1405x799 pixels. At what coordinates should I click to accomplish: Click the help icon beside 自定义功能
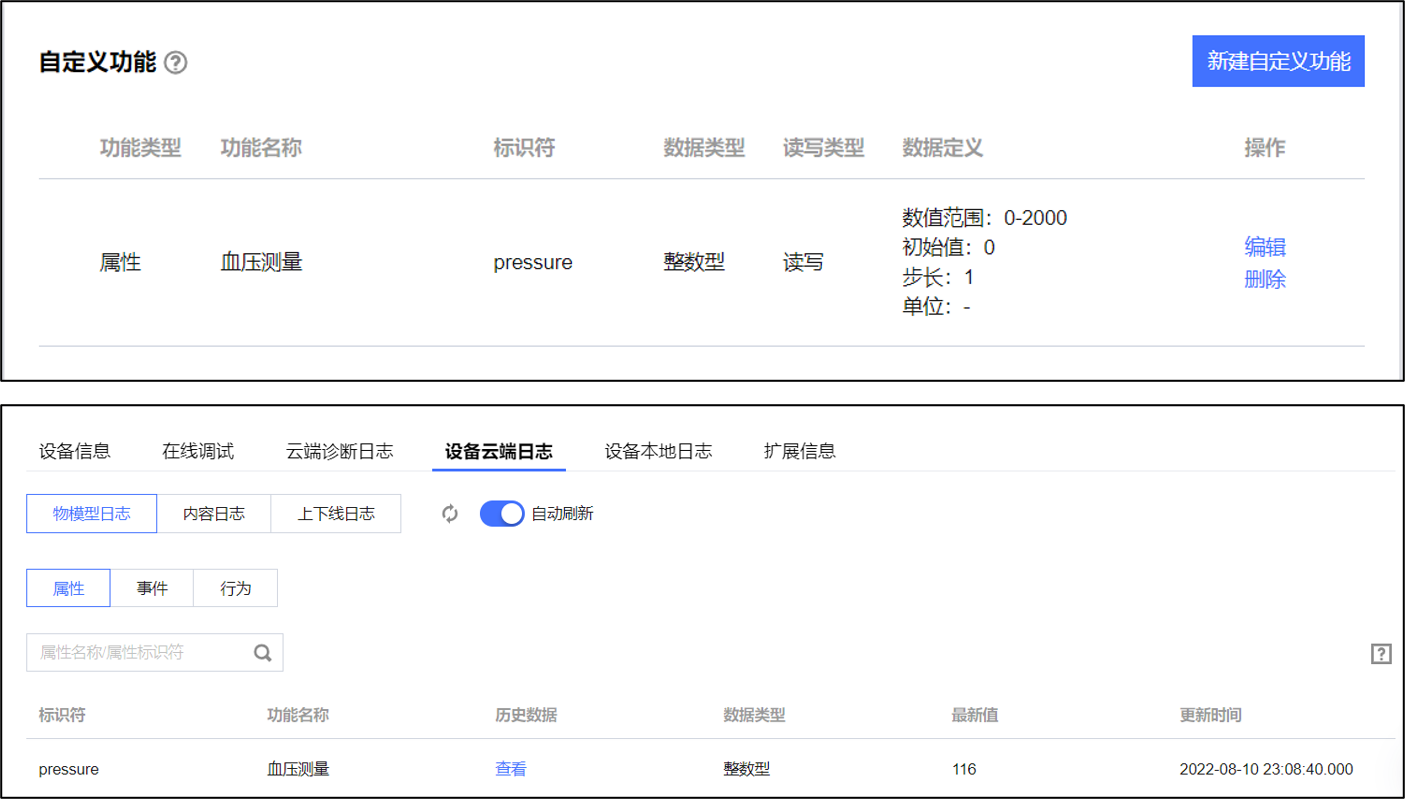[175, 63]
